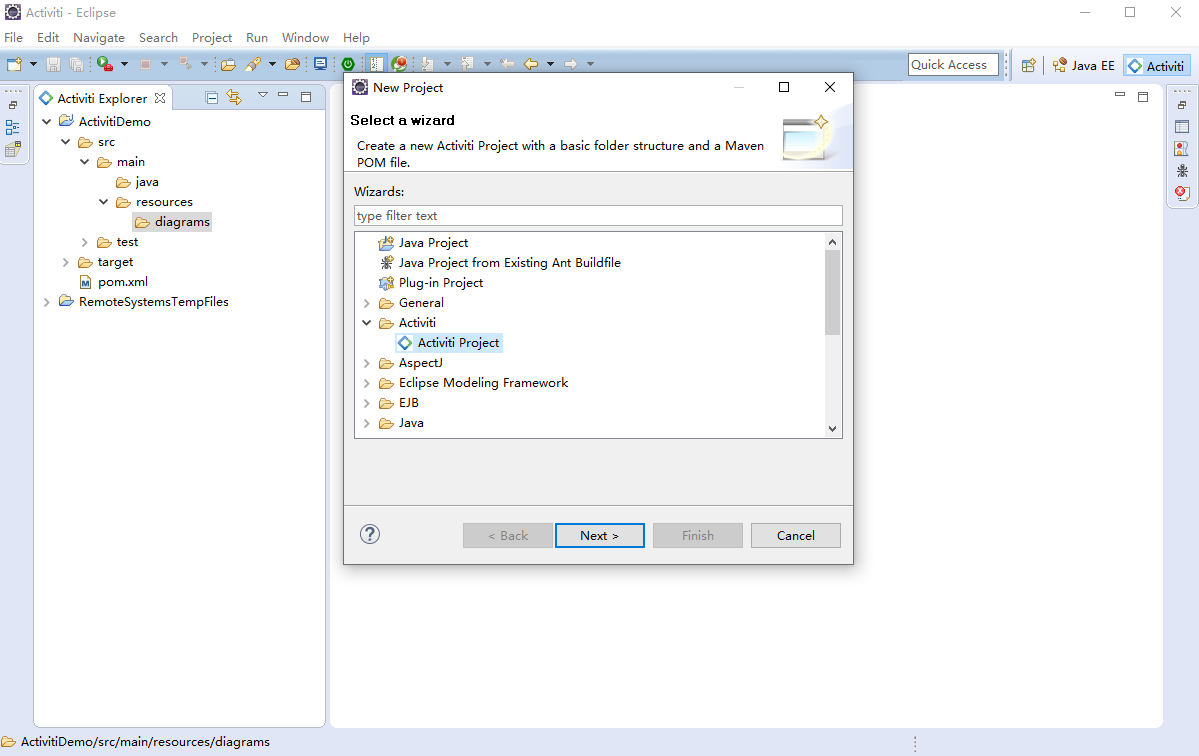Click the bottom view icon in left trim
Image resolution: width=1199 pixels, height=756 pixels.
(13, 149)
